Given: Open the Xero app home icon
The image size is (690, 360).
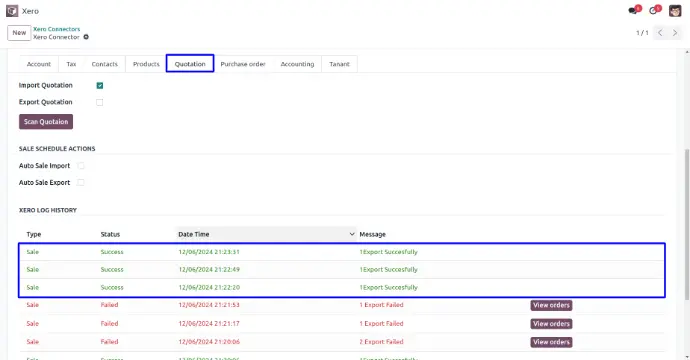Looking at the screenshot, I should pos(12,11).
